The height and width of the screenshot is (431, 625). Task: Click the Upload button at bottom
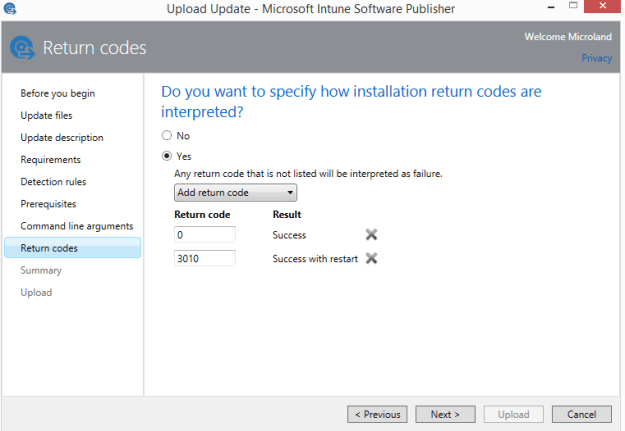click(x=513, y=414)
